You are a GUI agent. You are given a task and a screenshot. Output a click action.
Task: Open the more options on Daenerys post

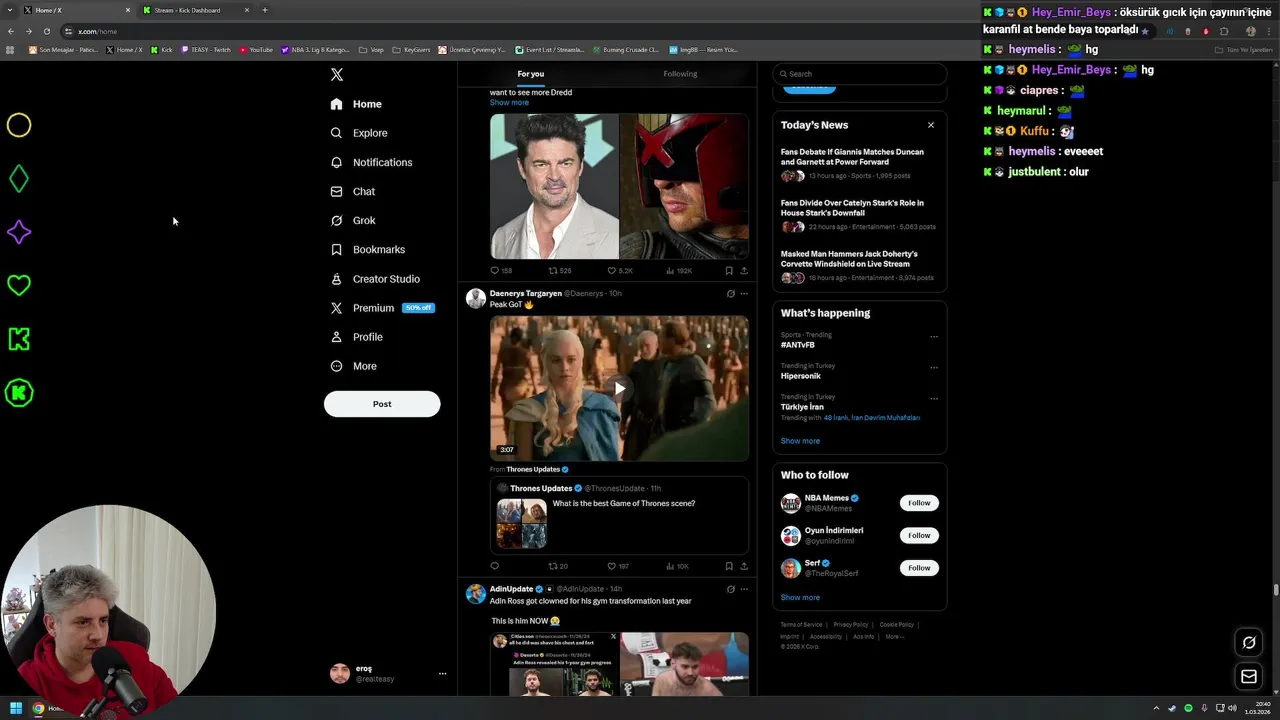(743, 294)
